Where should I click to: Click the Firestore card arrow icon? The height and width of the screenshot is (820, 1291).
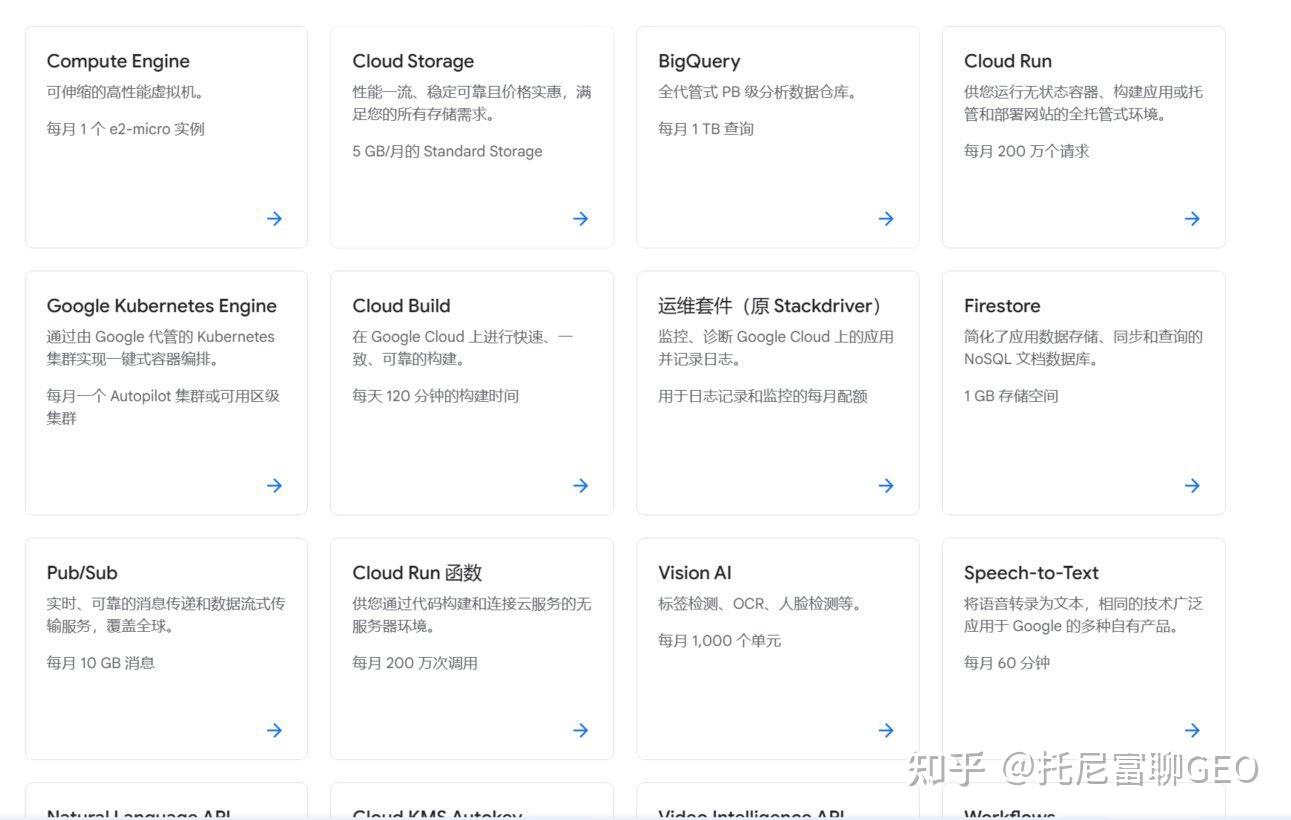[x=1192, y=485]
